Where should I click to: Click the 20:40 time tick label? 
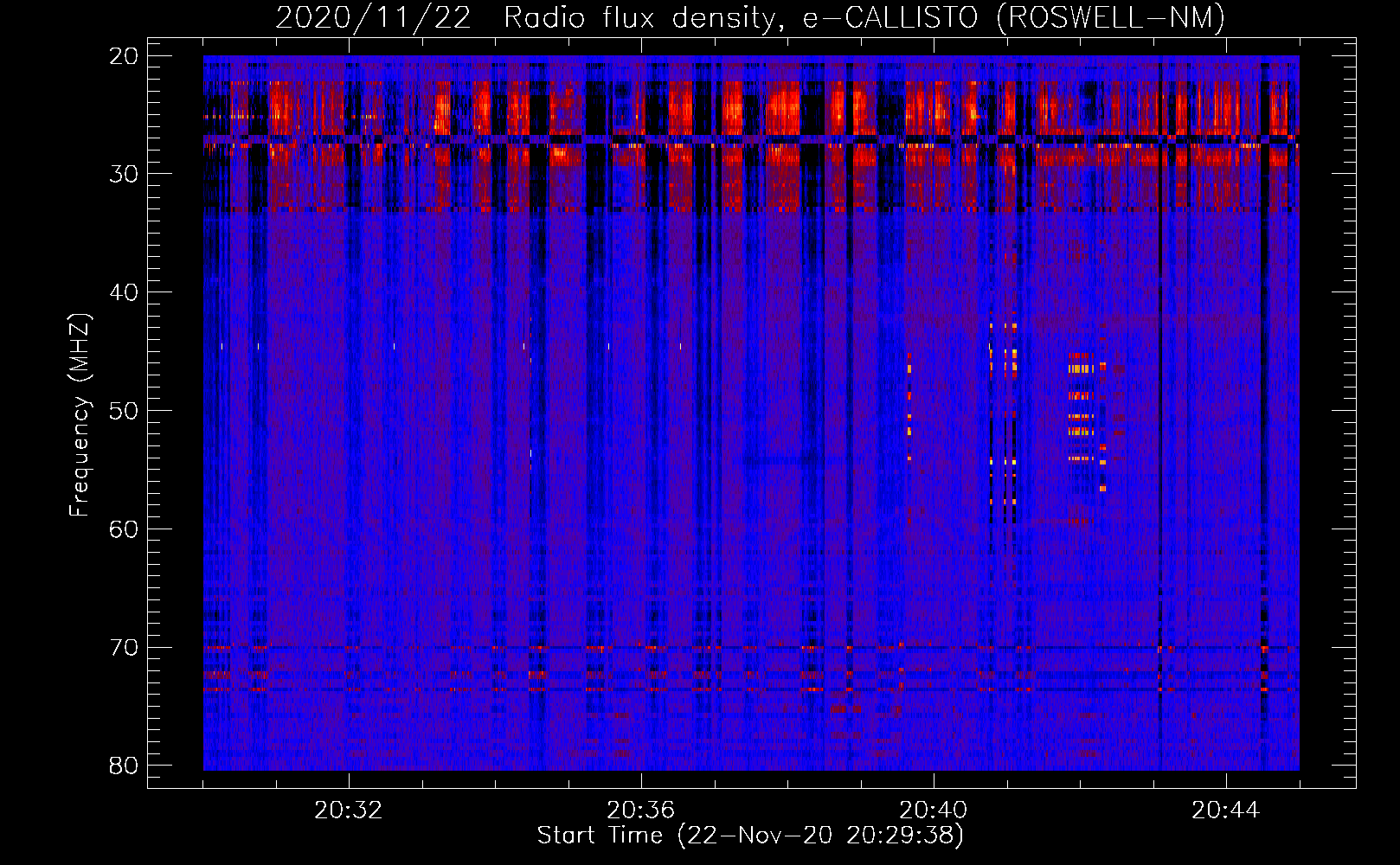(933, 811)
